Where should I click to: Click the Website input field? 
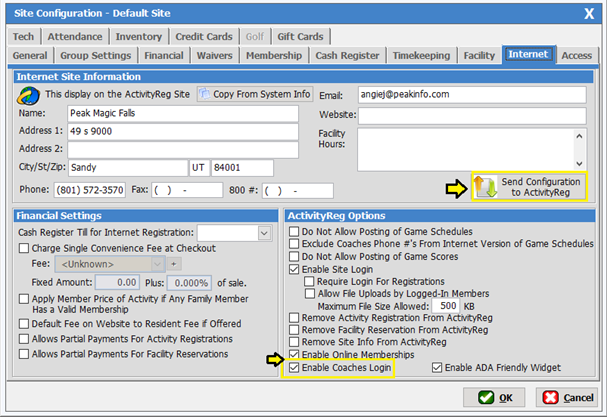[471, 115]
